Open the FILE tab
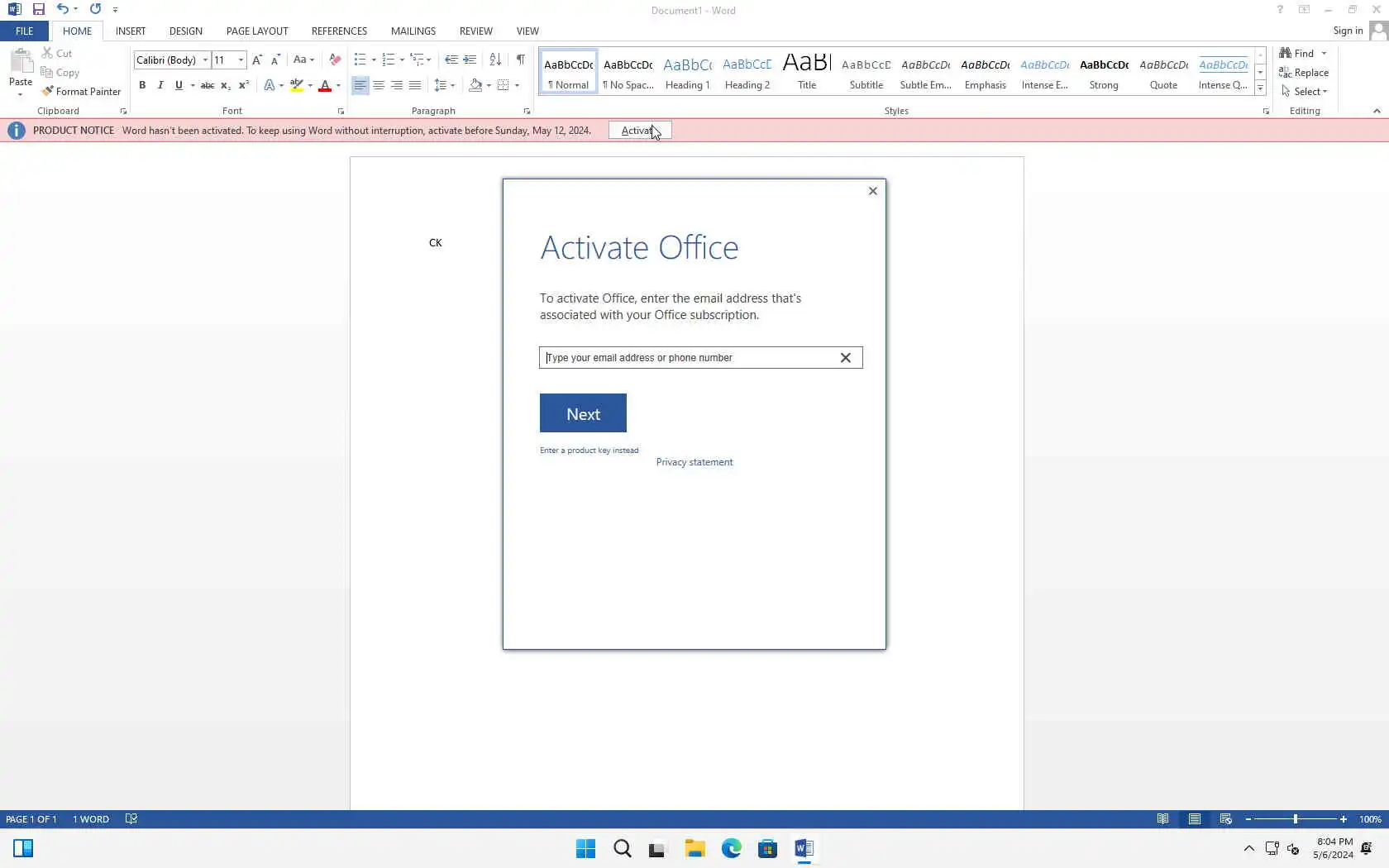 (25, 31)
